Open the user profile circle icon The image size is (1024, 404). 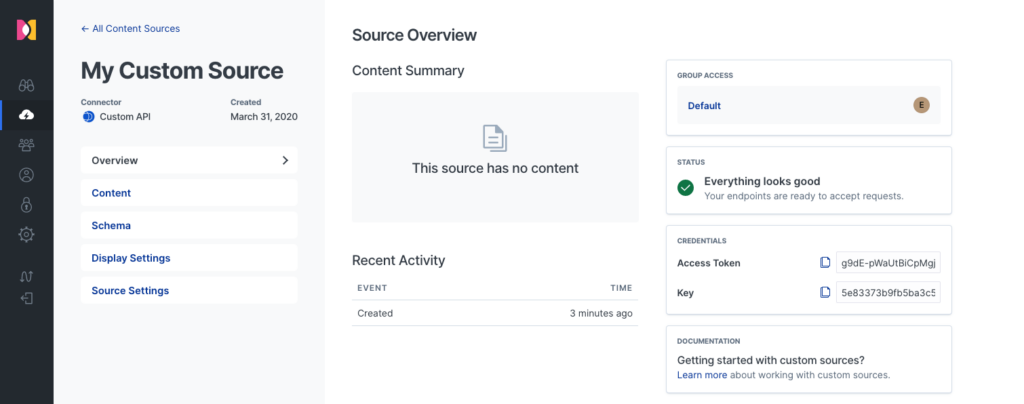click(x=26, y=175)
